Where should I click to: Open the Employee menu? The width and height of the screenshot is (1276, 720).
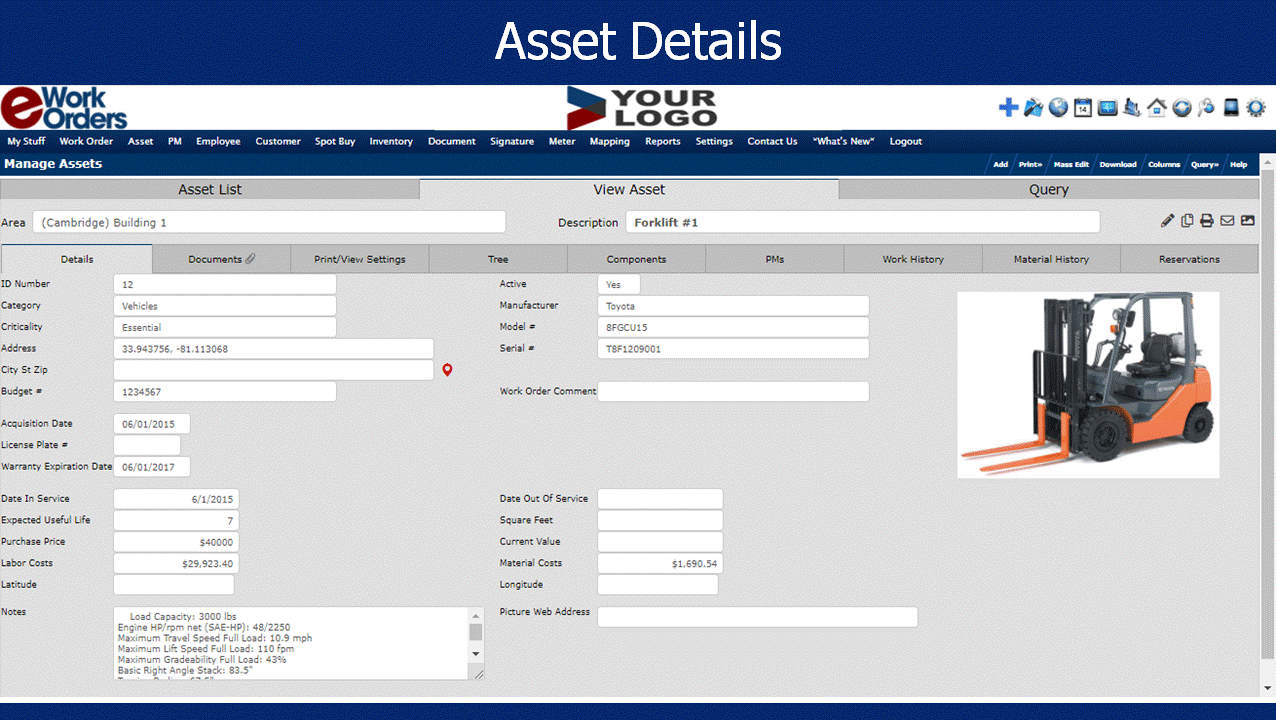point(218,141)
